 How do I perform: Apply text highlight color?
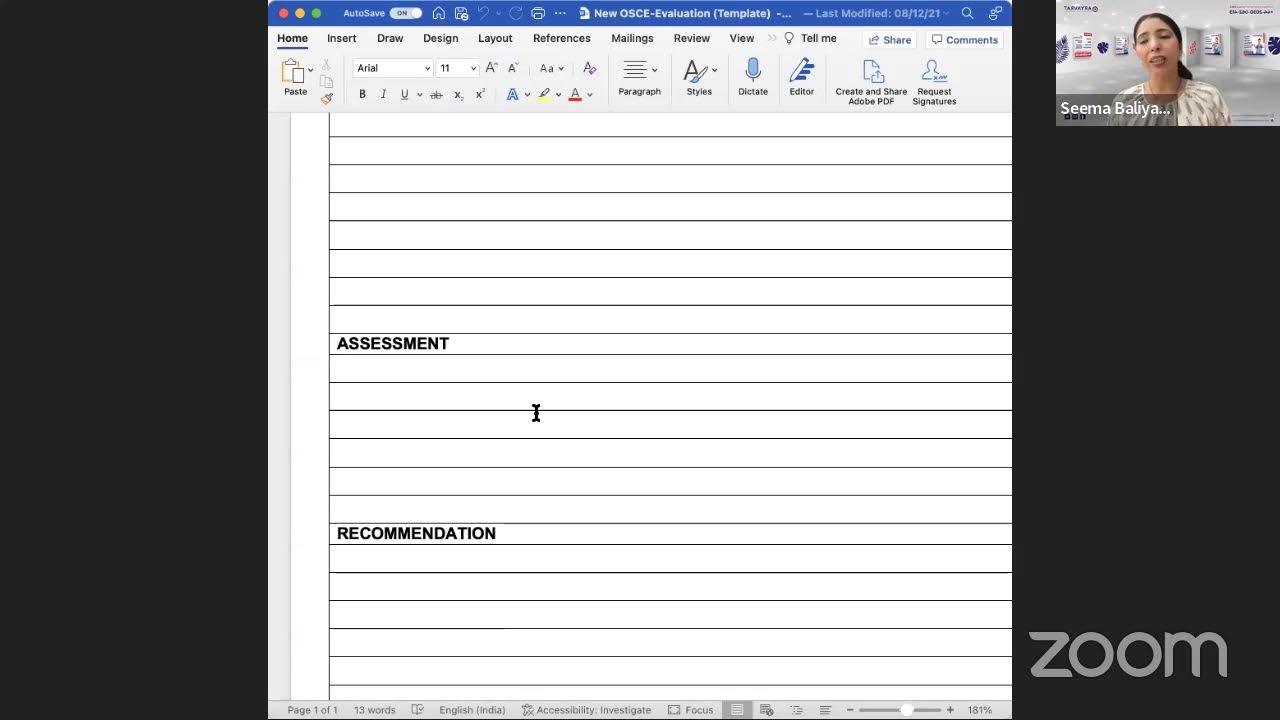coord(544,95)
